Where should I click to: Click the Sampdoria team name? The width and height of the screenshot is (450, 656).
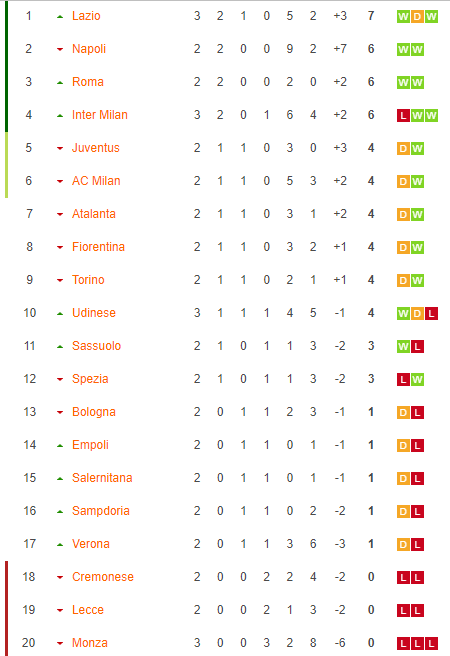[101, 511]
